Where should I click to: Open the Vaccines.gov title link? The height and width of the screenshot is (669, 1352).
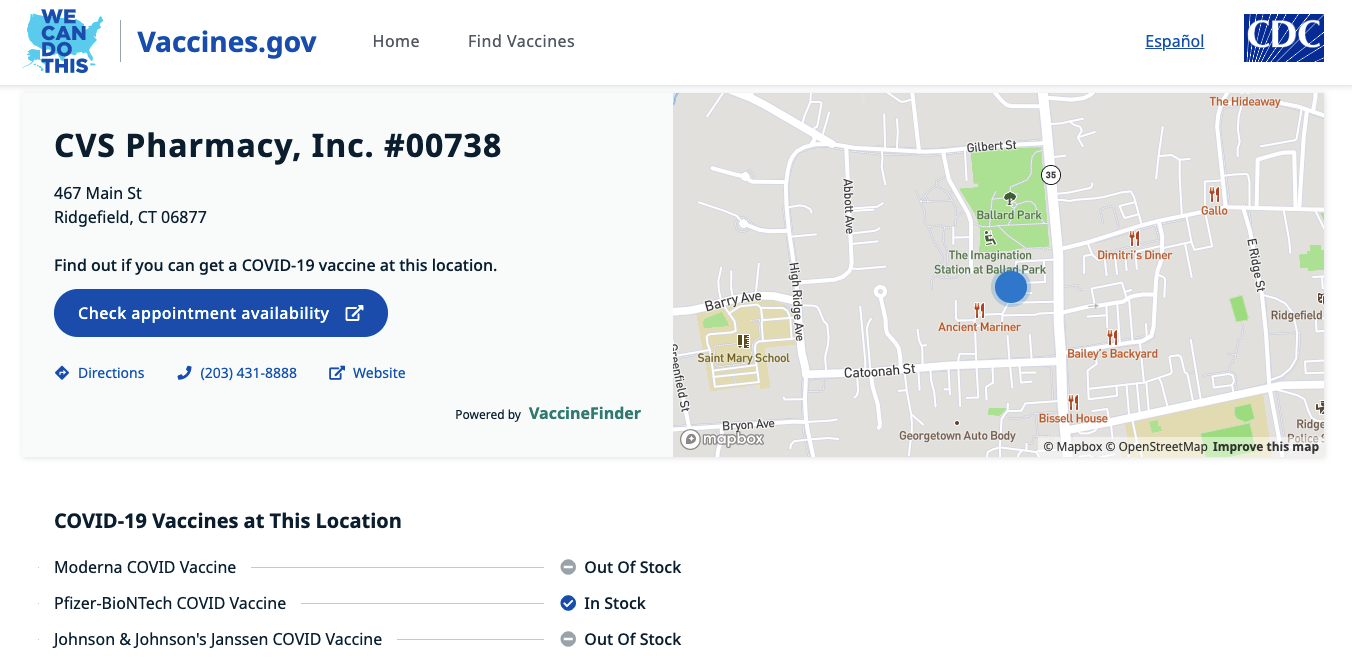point(227,41)
